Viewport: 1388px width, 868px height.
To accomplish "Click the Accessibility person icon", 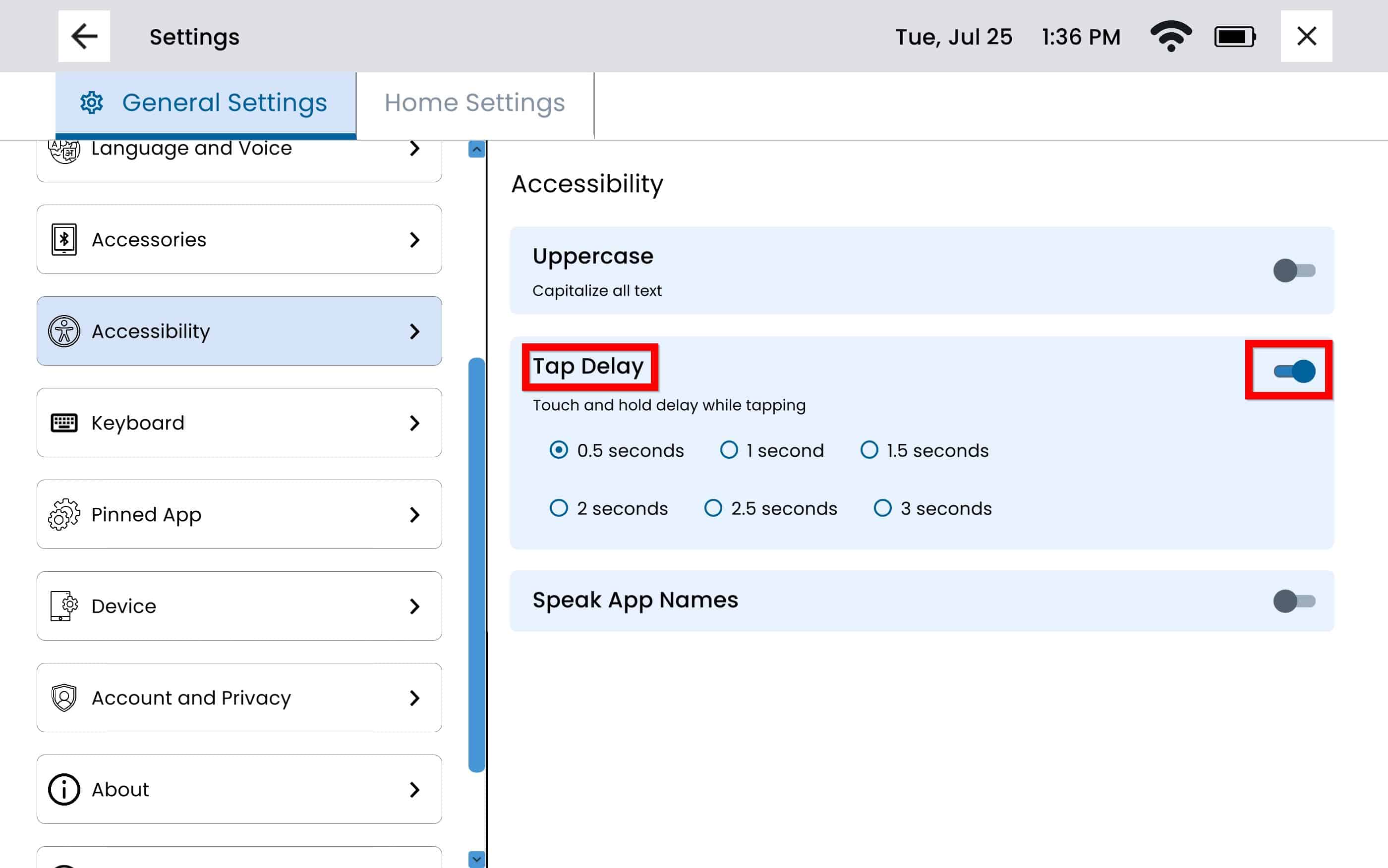I will [64, 331].
